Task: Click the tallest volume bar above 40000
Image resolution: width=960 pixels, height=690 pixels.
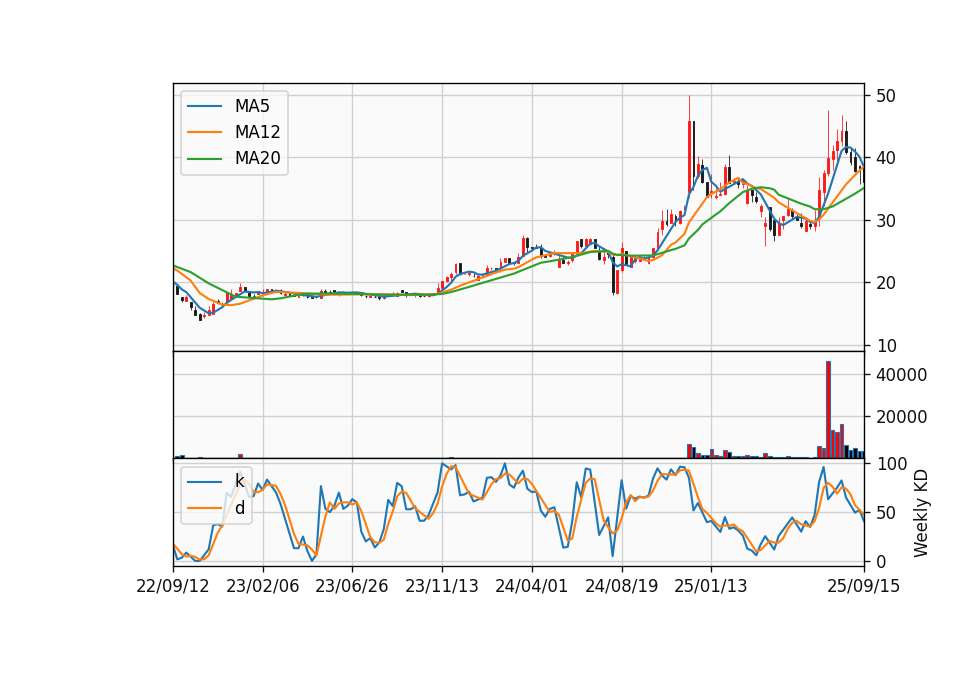Action: coord(828,410)
